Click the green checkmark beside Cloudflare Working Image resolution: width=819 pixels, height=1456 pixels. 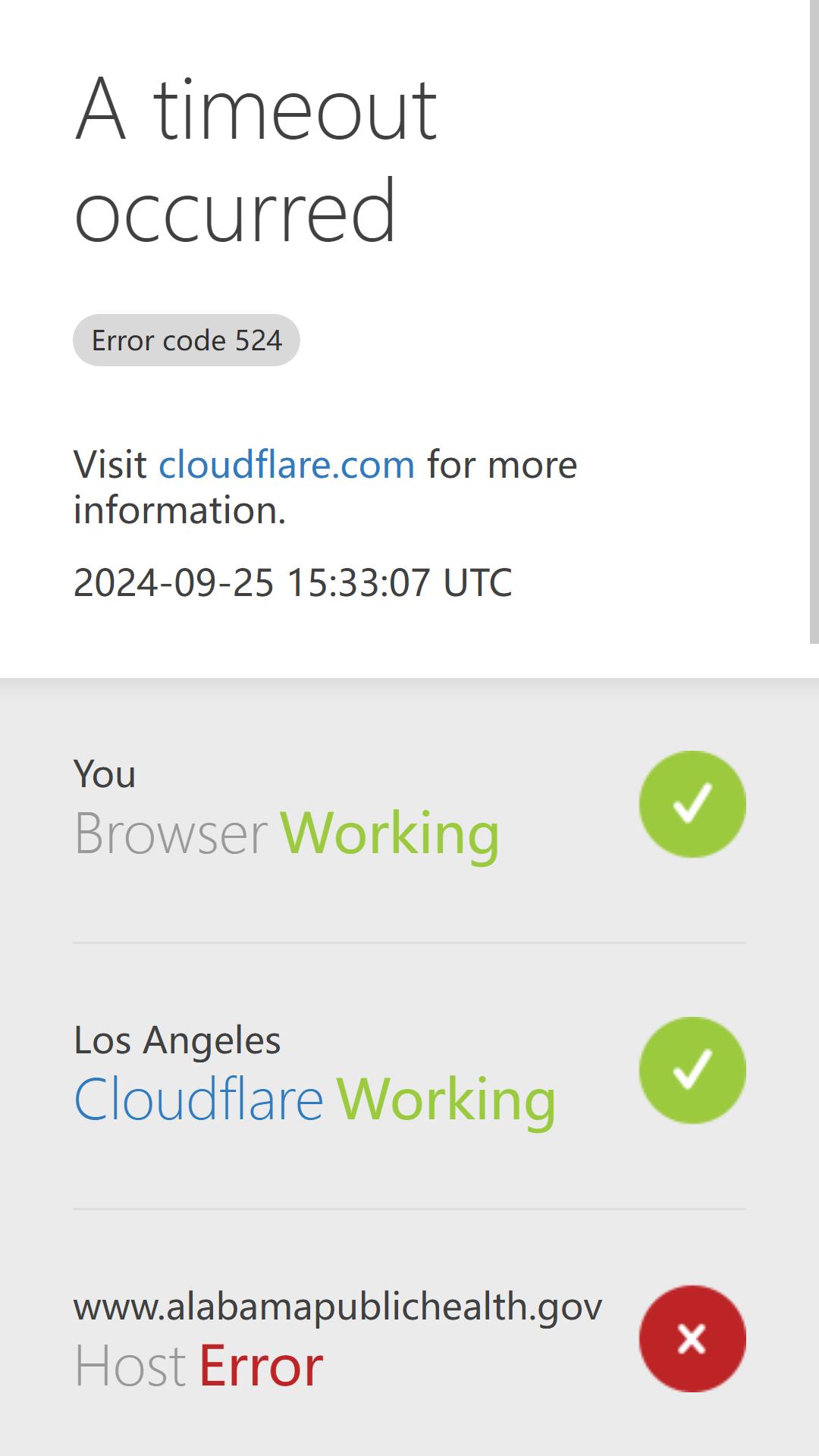pos(692,1070)
